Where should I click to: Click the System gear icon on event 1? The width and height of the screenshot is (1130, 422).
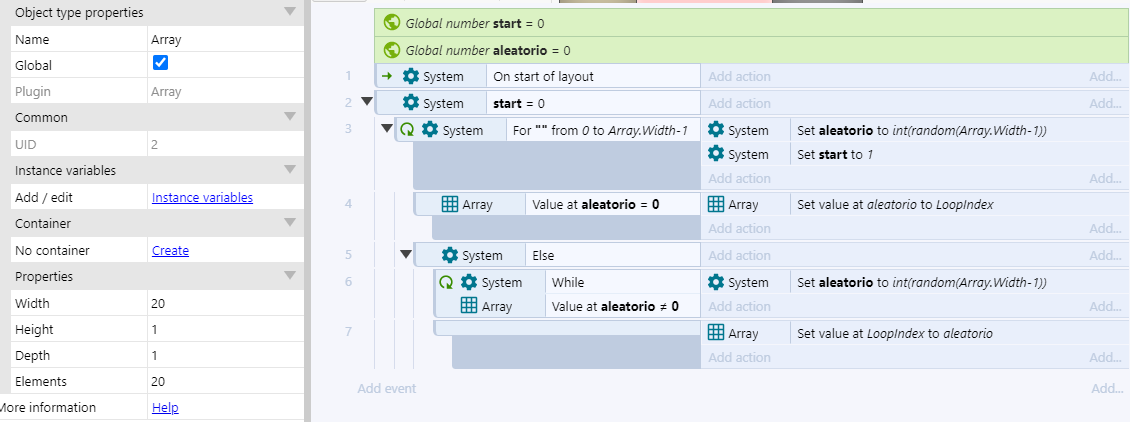click(x=411, y=77)
